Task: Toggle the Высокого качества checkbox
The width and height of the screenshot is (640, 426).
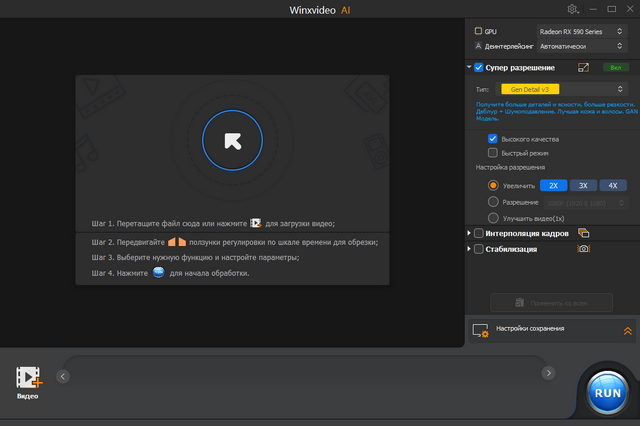Action: point(493,139)
